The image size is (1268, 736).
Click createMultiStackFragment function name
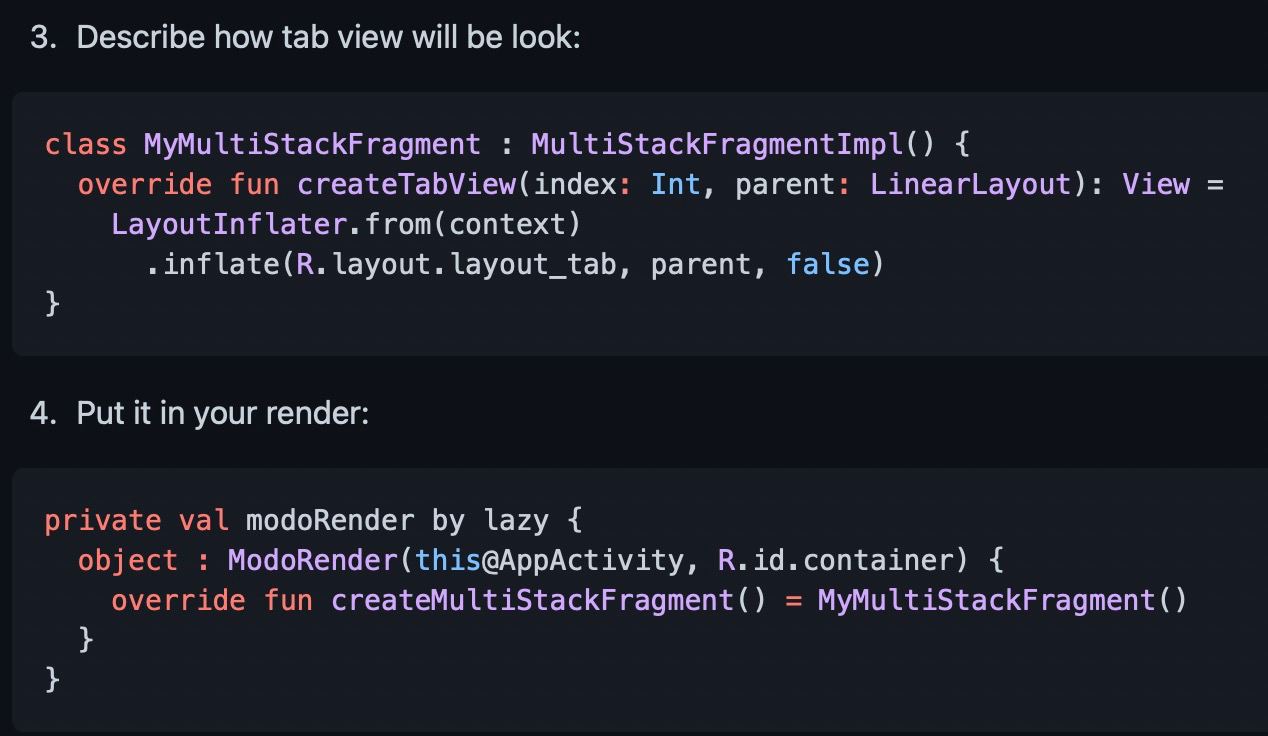(533, 600)
